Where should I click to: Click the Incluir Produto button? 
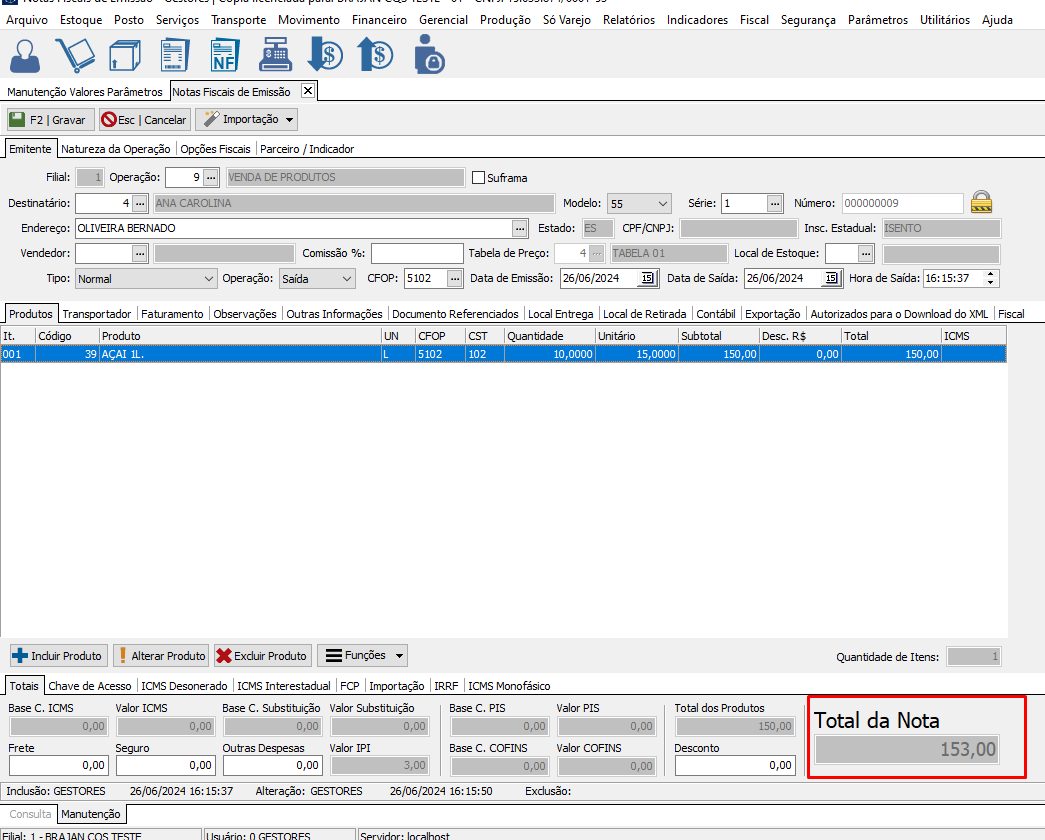click(x=58, y=656)
